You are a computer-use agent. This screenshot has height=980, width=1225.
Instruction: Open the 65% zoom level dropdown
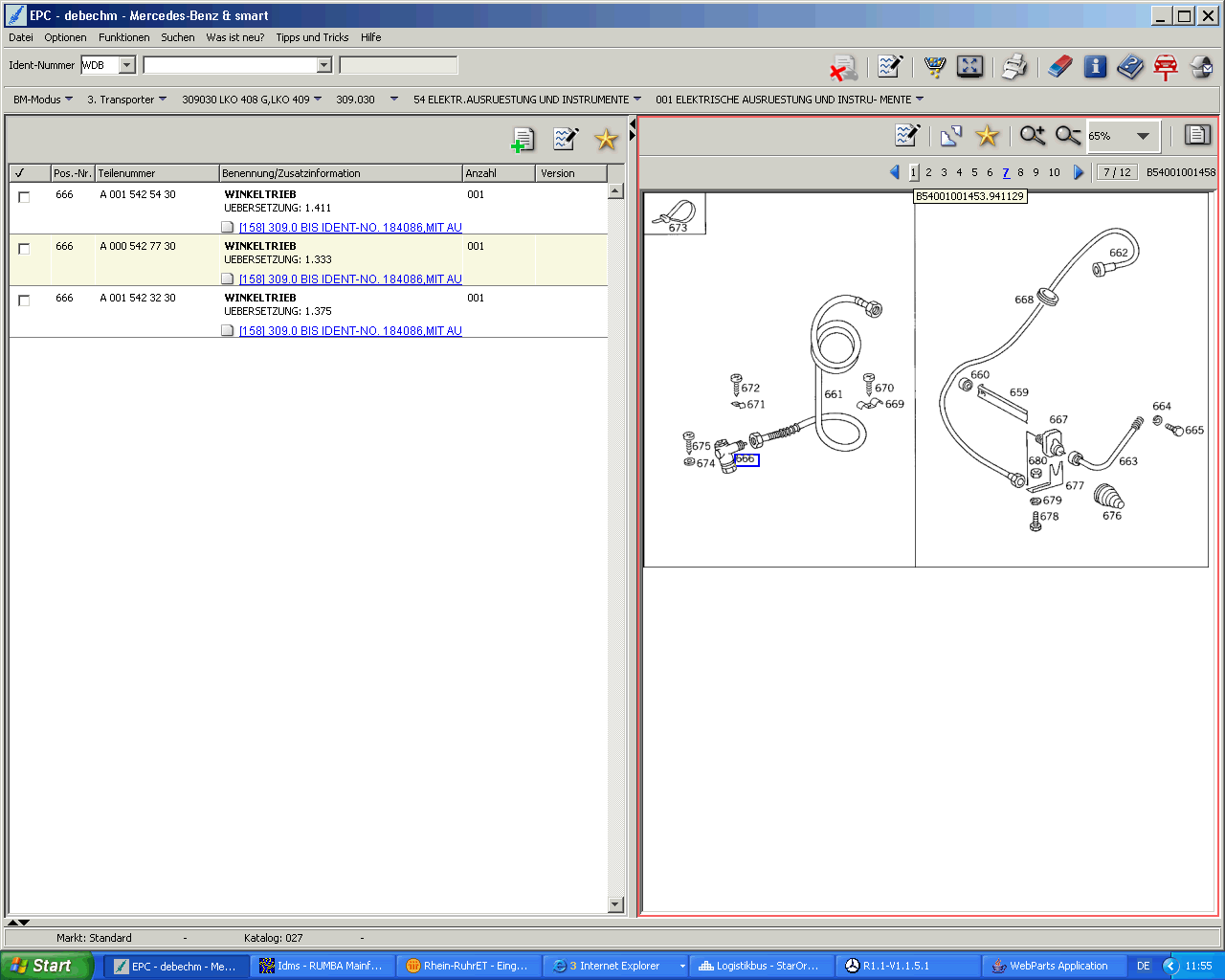tap(1143, 136)
